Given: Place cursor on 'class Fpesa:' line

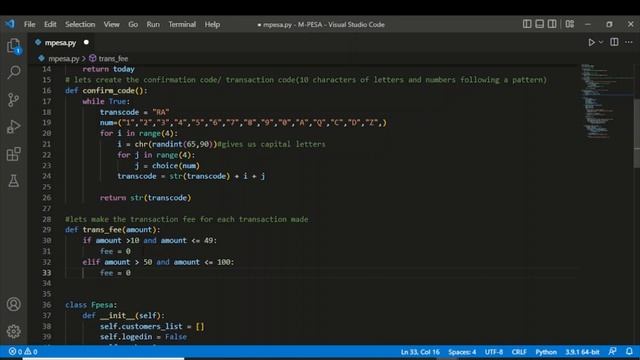Looking at the screenshot, I should tap(91, 305).
